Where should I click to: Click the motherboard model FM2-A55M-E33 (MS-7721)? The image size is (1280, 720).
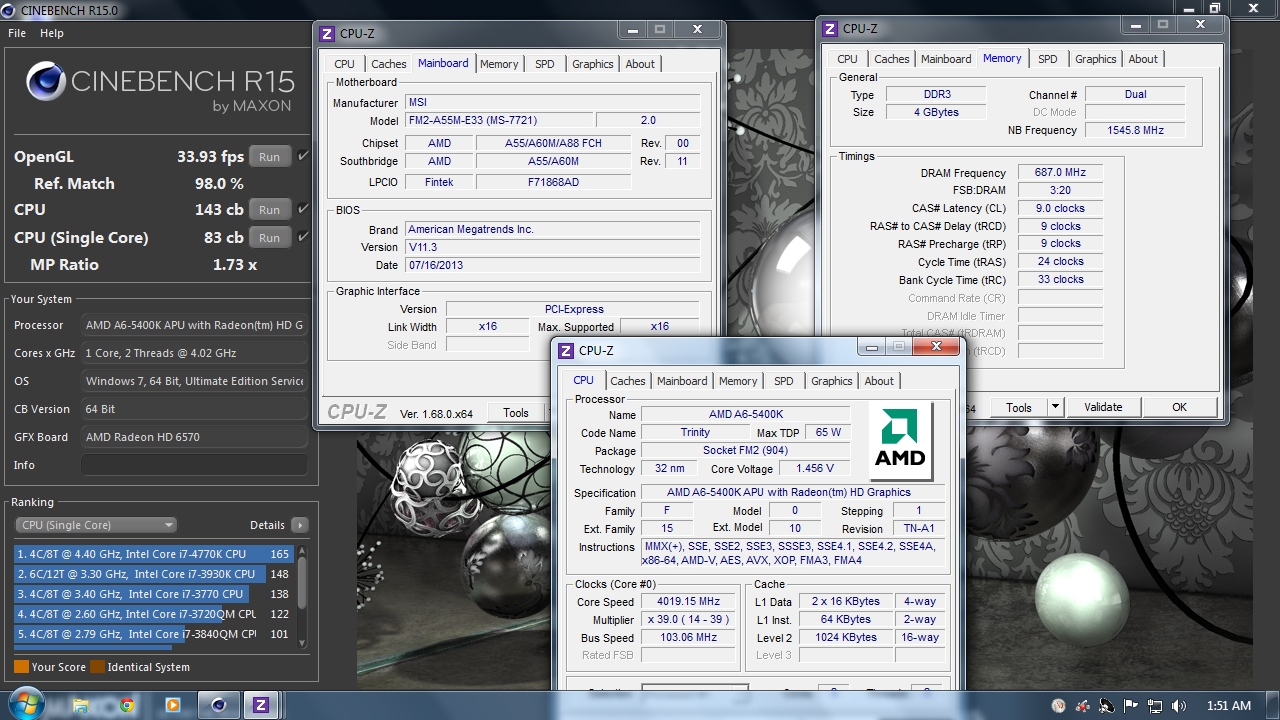tap(500, 121)
